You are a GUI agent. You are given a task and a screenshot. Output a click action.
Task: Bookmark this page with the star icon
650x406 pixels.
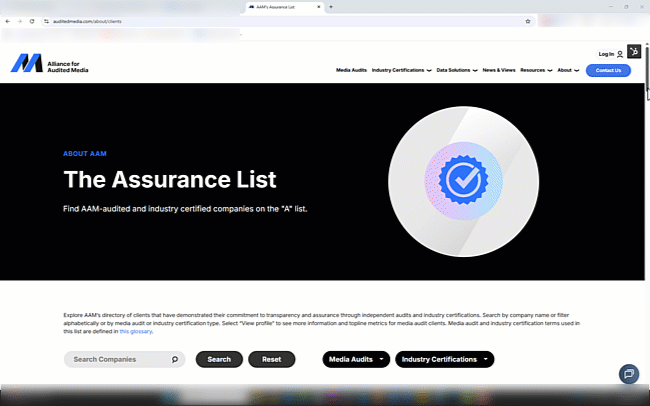pyautogui.click(x=528, y=21)
